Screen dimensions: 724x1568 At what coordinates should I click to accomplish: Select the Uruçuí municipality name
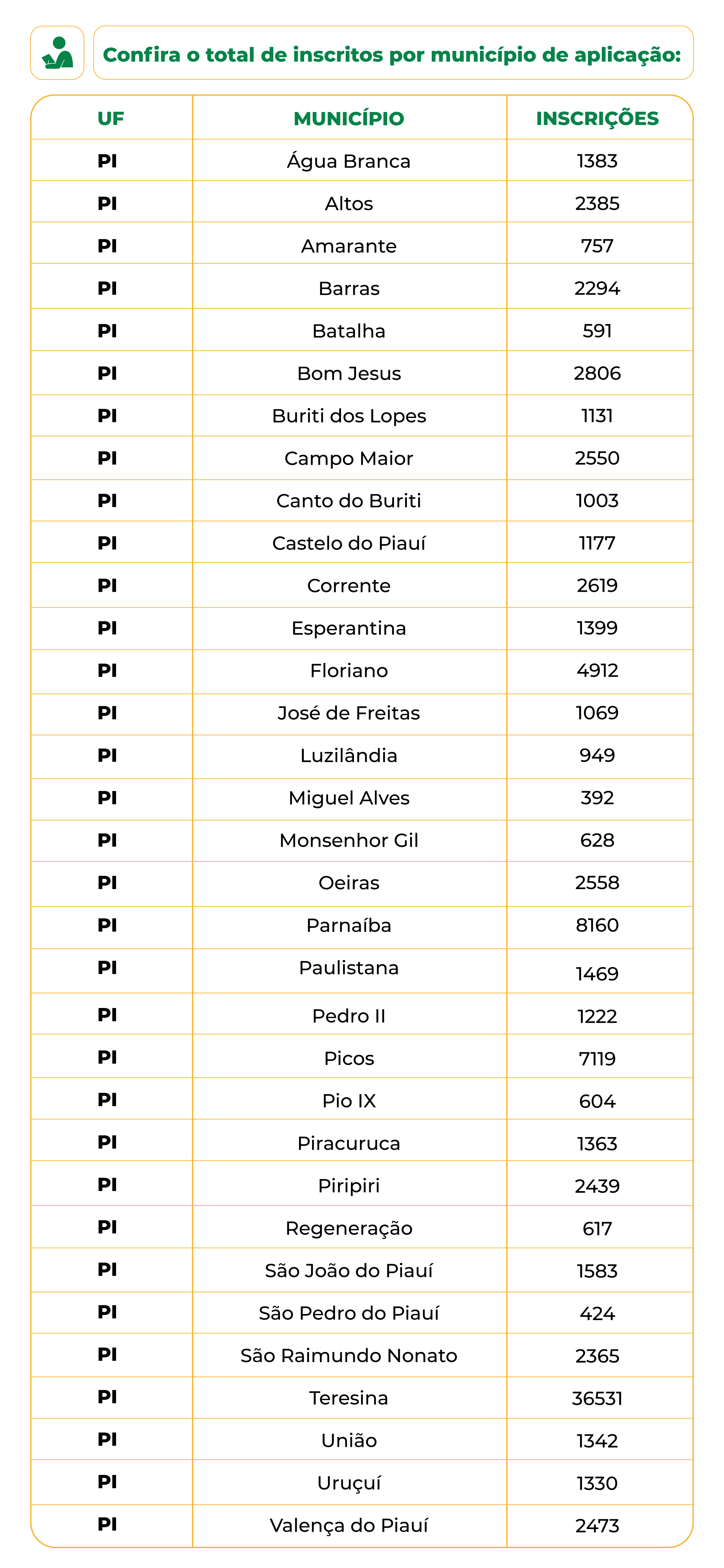tap(349, 1483)
